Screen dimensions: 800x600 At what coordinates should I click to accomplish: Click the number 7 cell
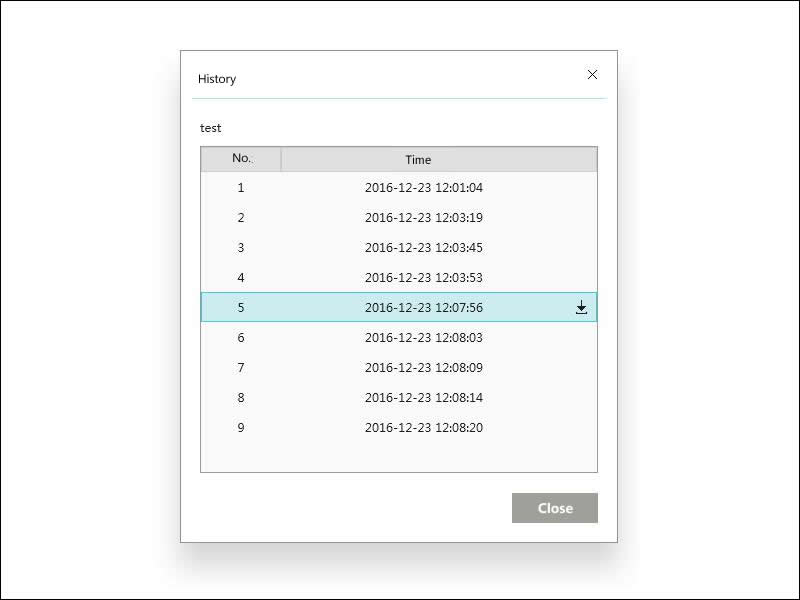241,367
